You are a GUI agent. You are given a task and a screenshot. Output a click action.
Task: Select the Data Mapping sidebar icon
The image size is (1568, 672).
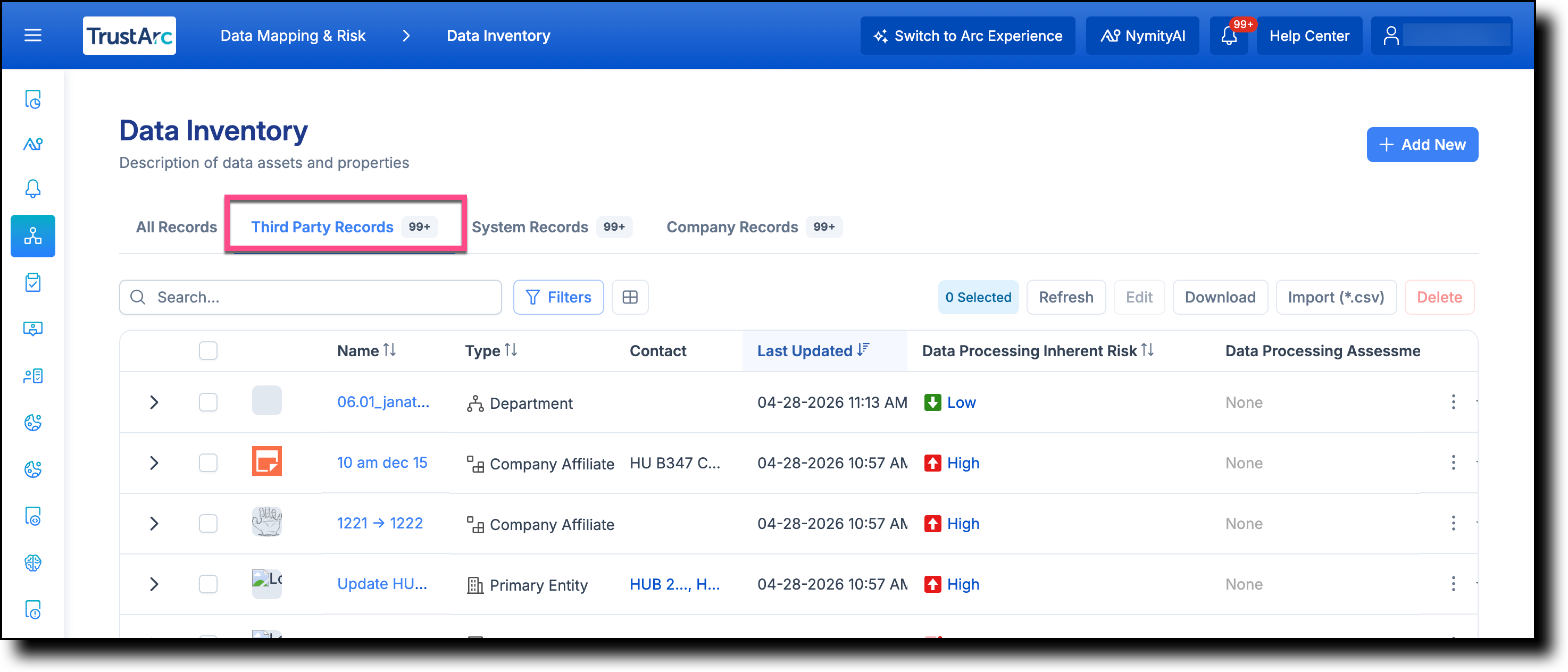[x=33, y=236]
